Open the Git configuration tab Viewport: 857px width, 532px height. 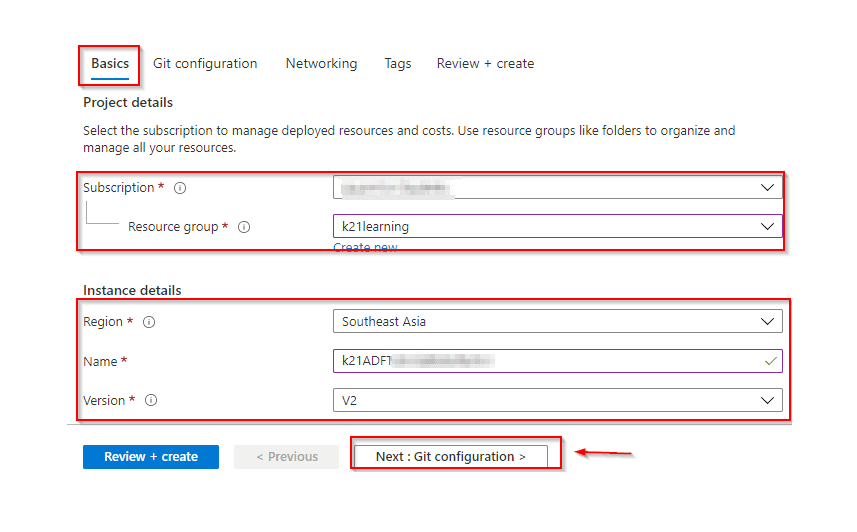(205, 63)
